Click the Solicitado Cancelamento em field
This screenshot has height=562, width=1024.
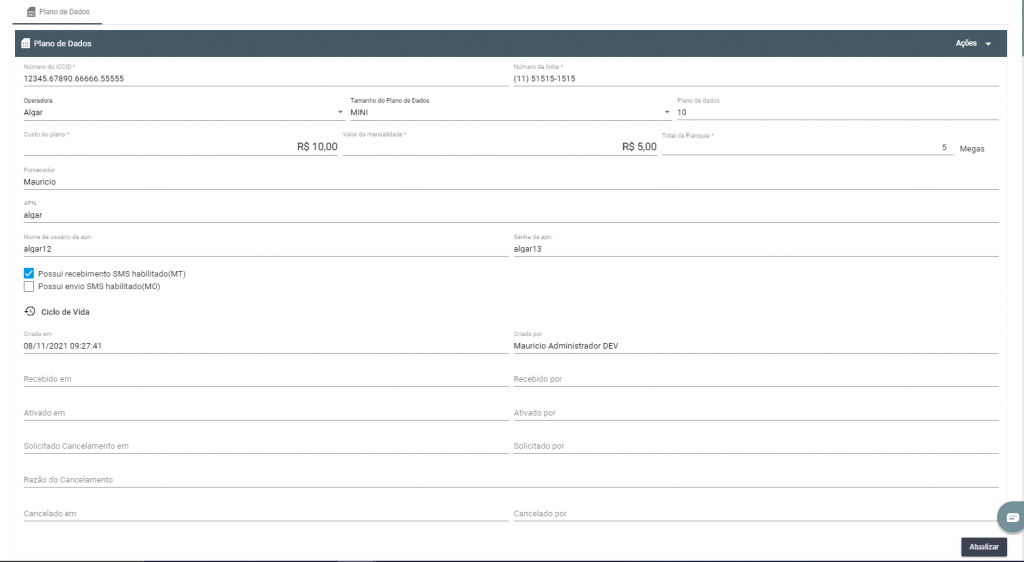266,446
